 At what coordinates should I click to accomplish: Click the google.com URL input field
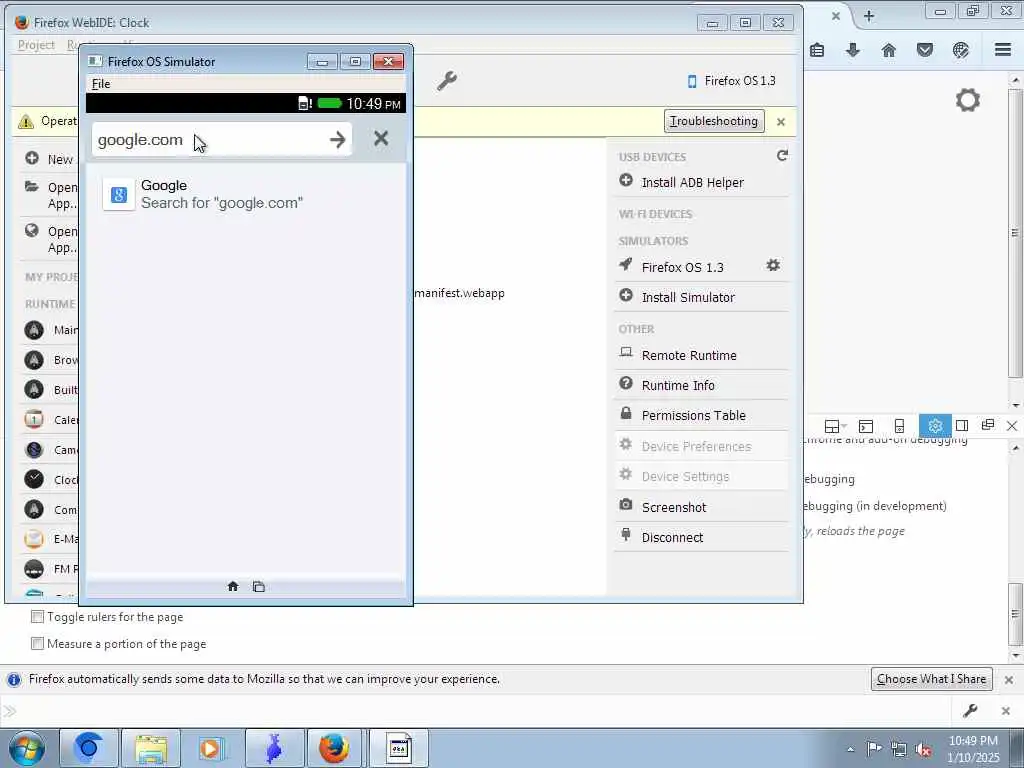(208, 139)
